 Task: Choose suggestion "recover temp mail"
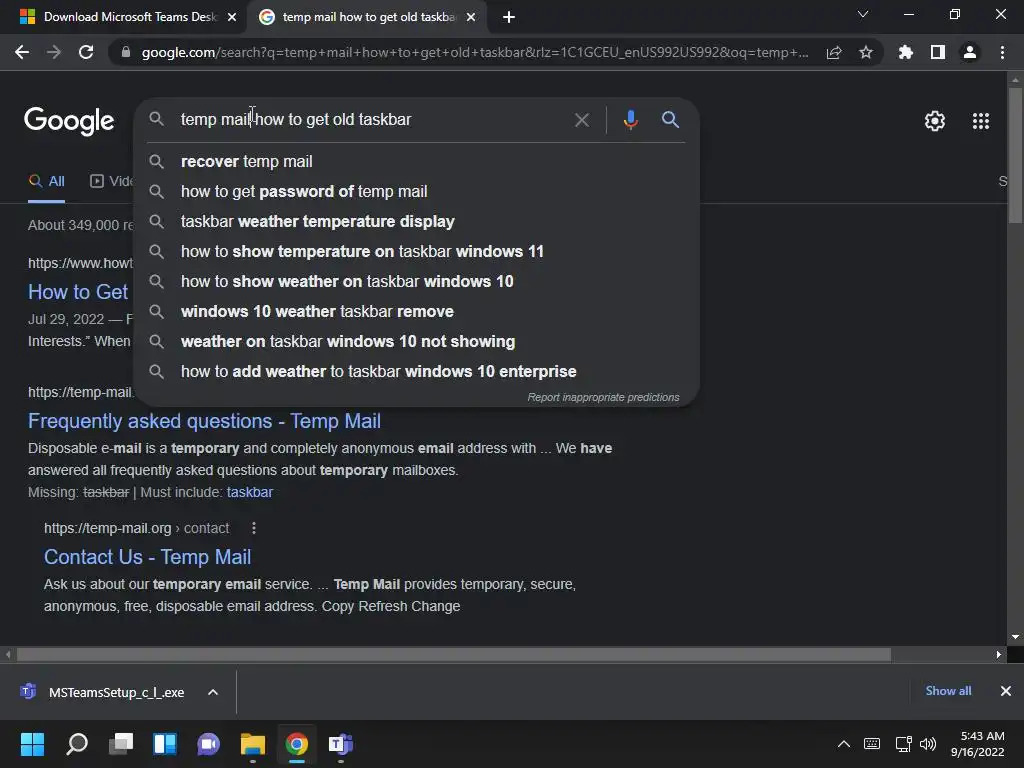416,161
